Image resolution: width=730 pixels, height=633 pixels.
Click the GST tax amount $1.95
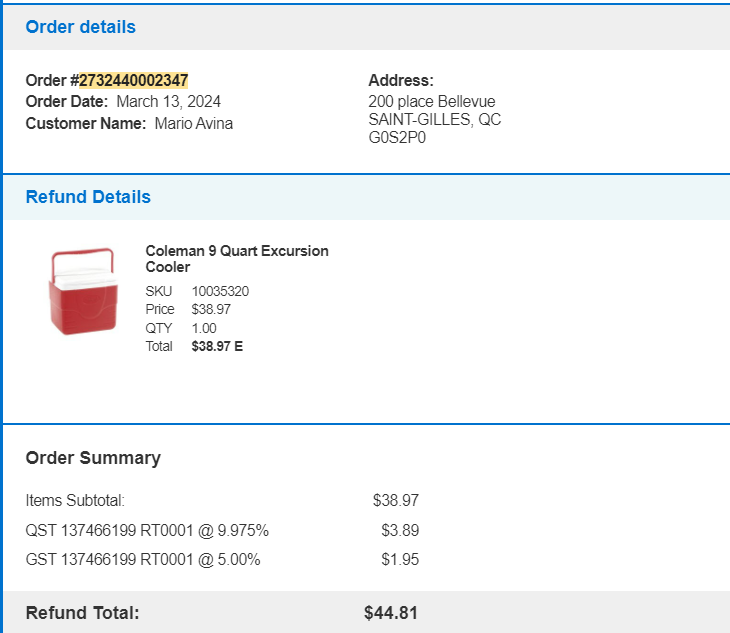coord(400,559)
